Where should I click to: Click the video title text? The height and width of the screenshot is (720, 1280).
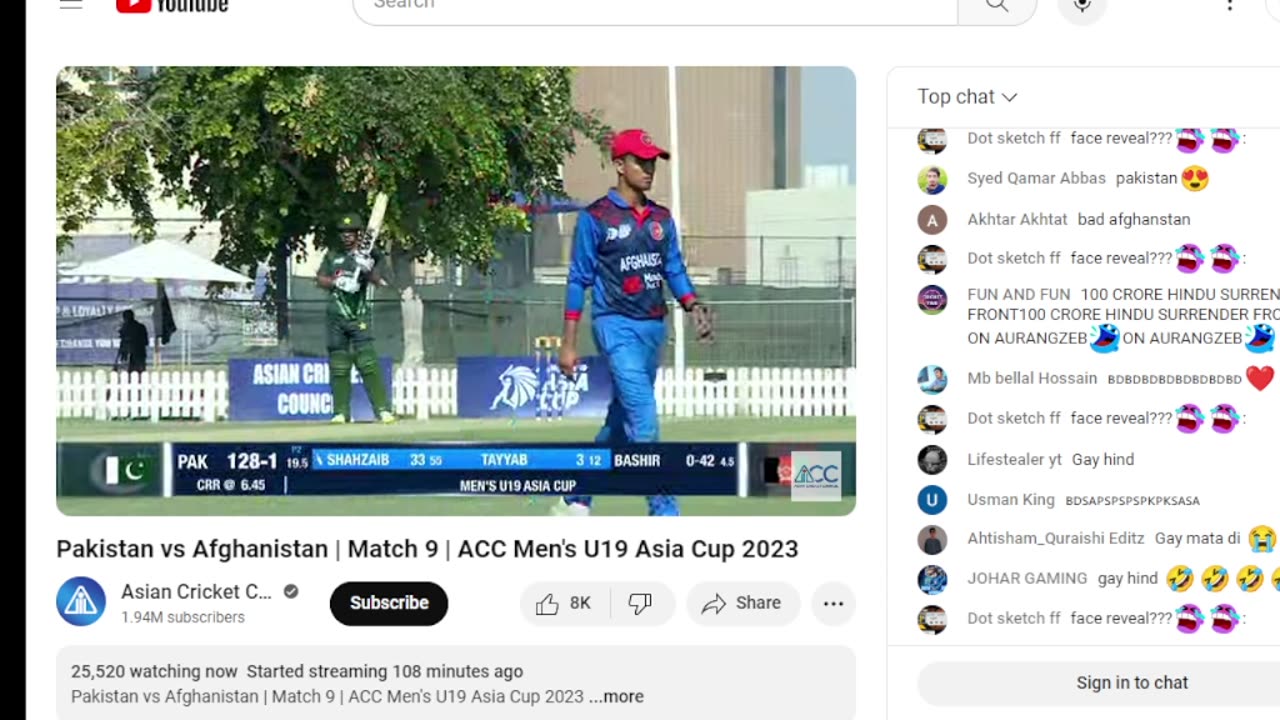click(427, 549)
